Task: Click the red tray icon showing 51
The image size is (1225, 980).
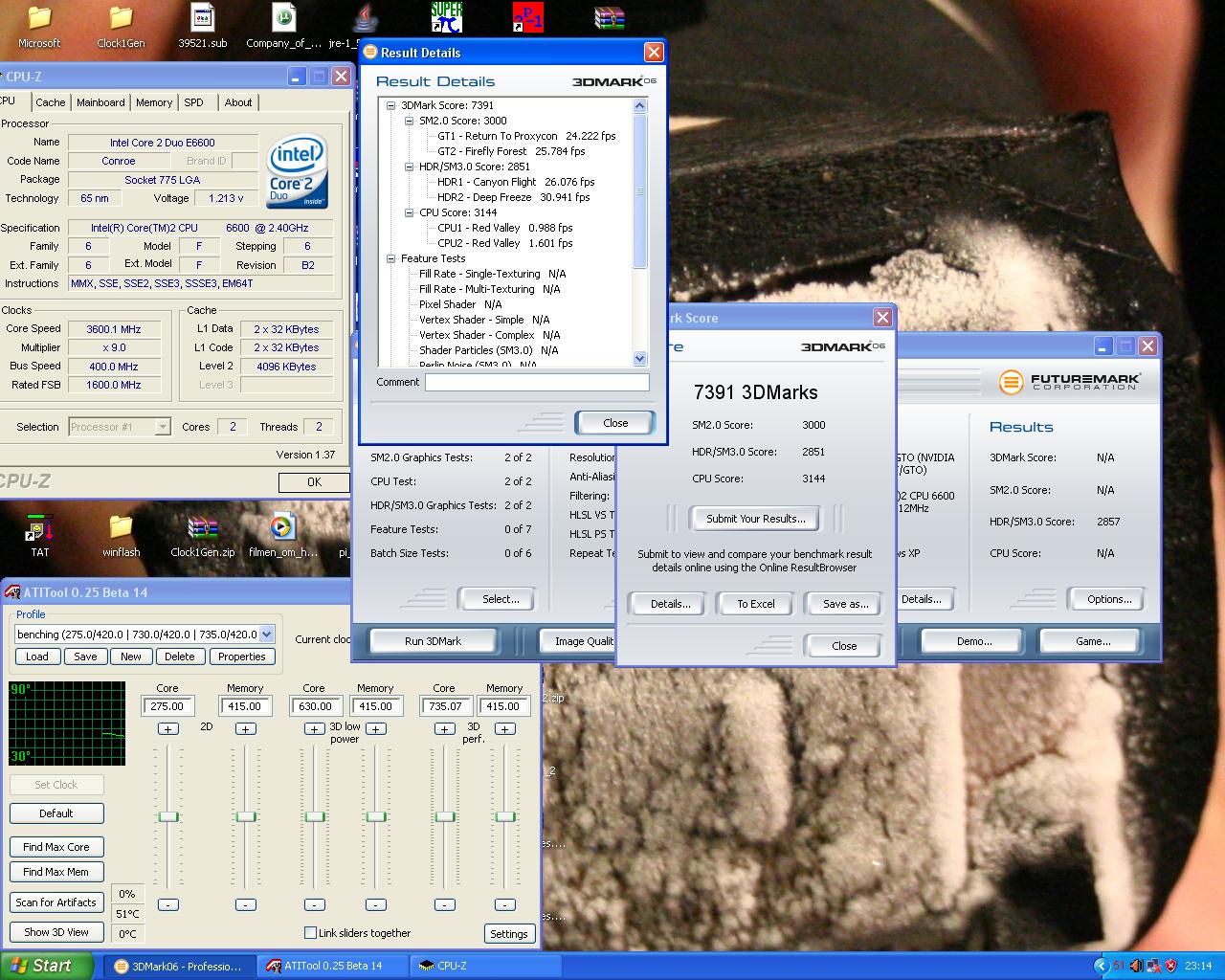Action: click(x=1119, y=966)
